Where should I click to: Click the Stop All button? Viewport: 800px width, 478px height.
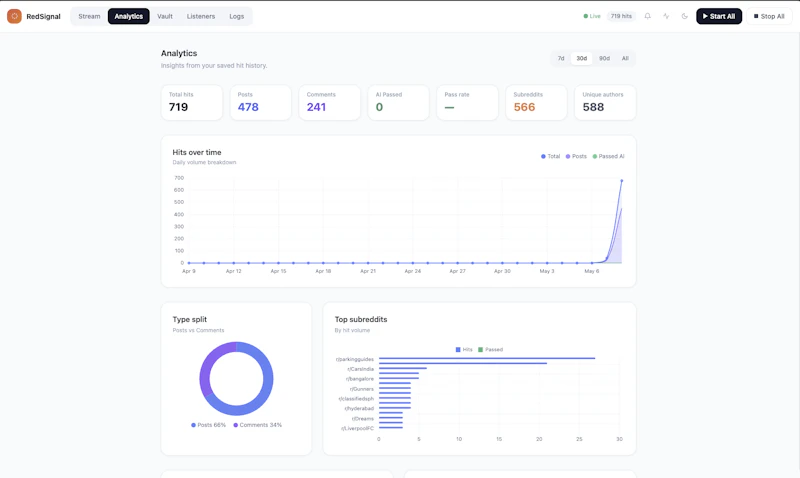pos(769,16)
